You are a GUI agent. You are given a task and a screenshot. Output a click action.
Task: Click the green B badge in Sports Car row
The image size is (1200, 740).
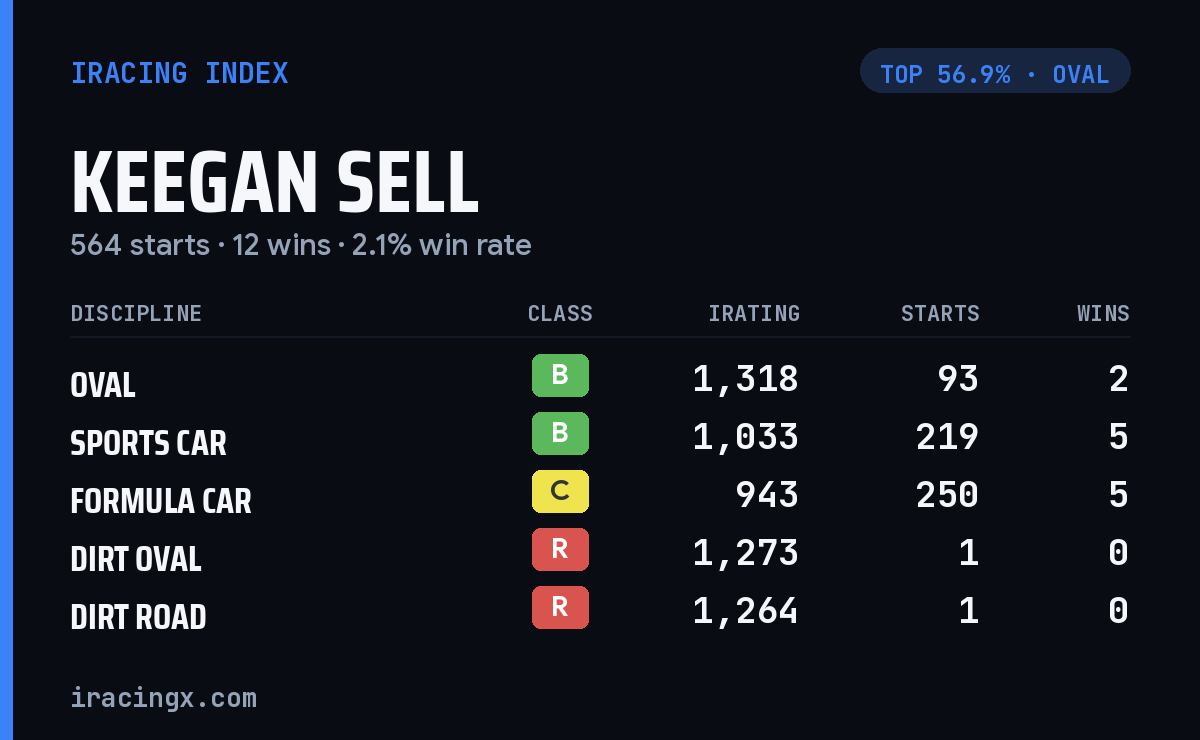560,433
